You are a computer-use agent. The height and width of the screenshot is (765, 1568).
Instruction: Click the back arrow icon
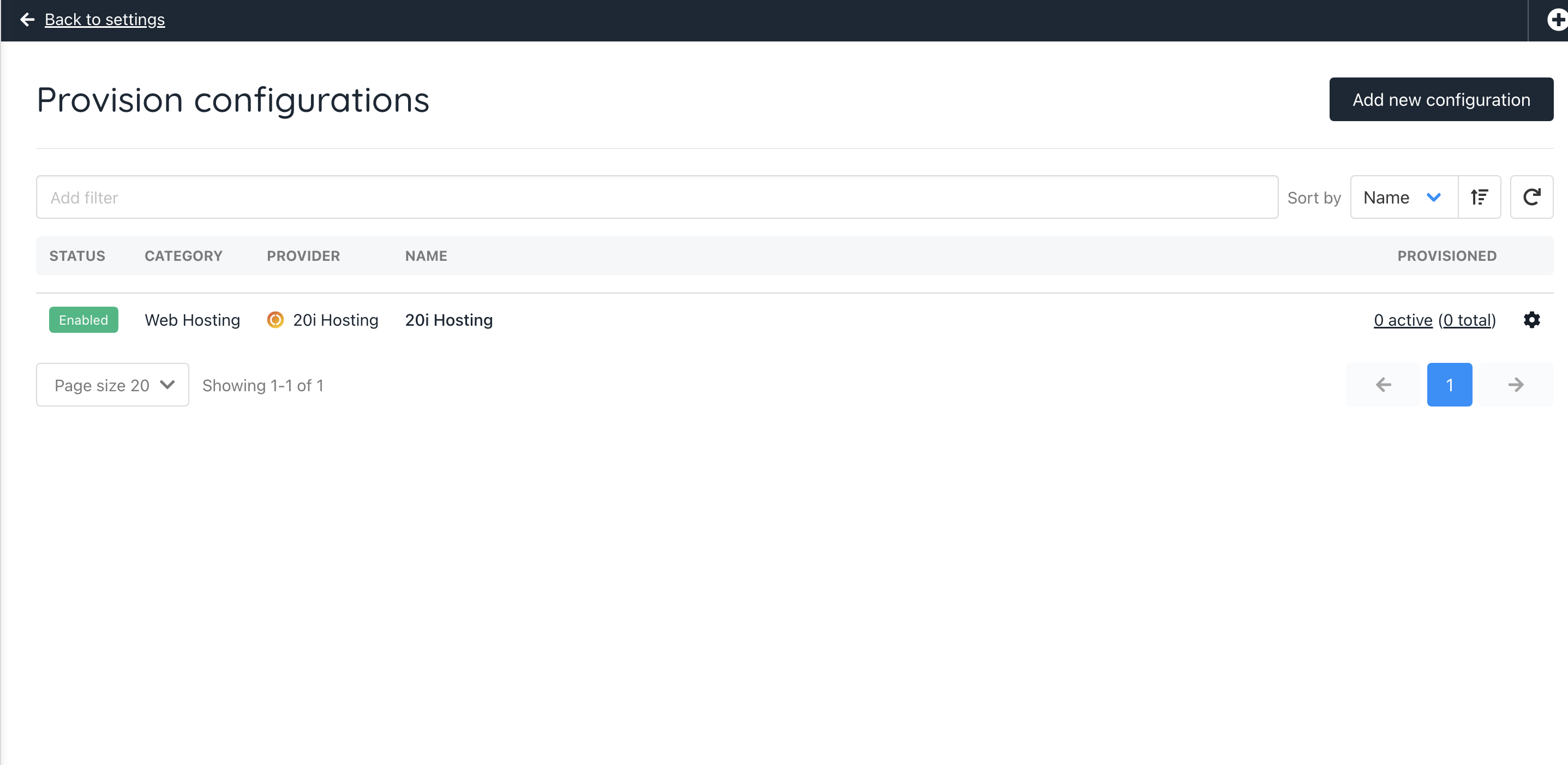pos(27,20)
